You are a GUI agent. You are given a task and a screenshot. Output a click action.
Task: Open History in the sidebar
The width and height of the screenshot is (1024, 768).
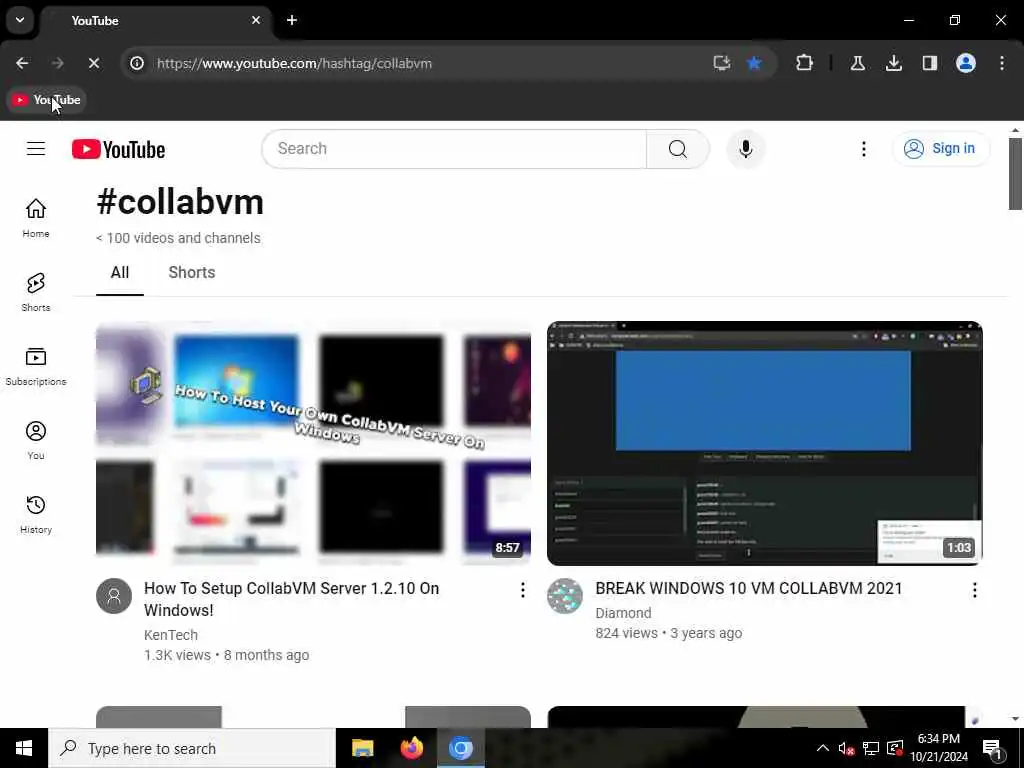pyautogui.click(x=36, y=514)
